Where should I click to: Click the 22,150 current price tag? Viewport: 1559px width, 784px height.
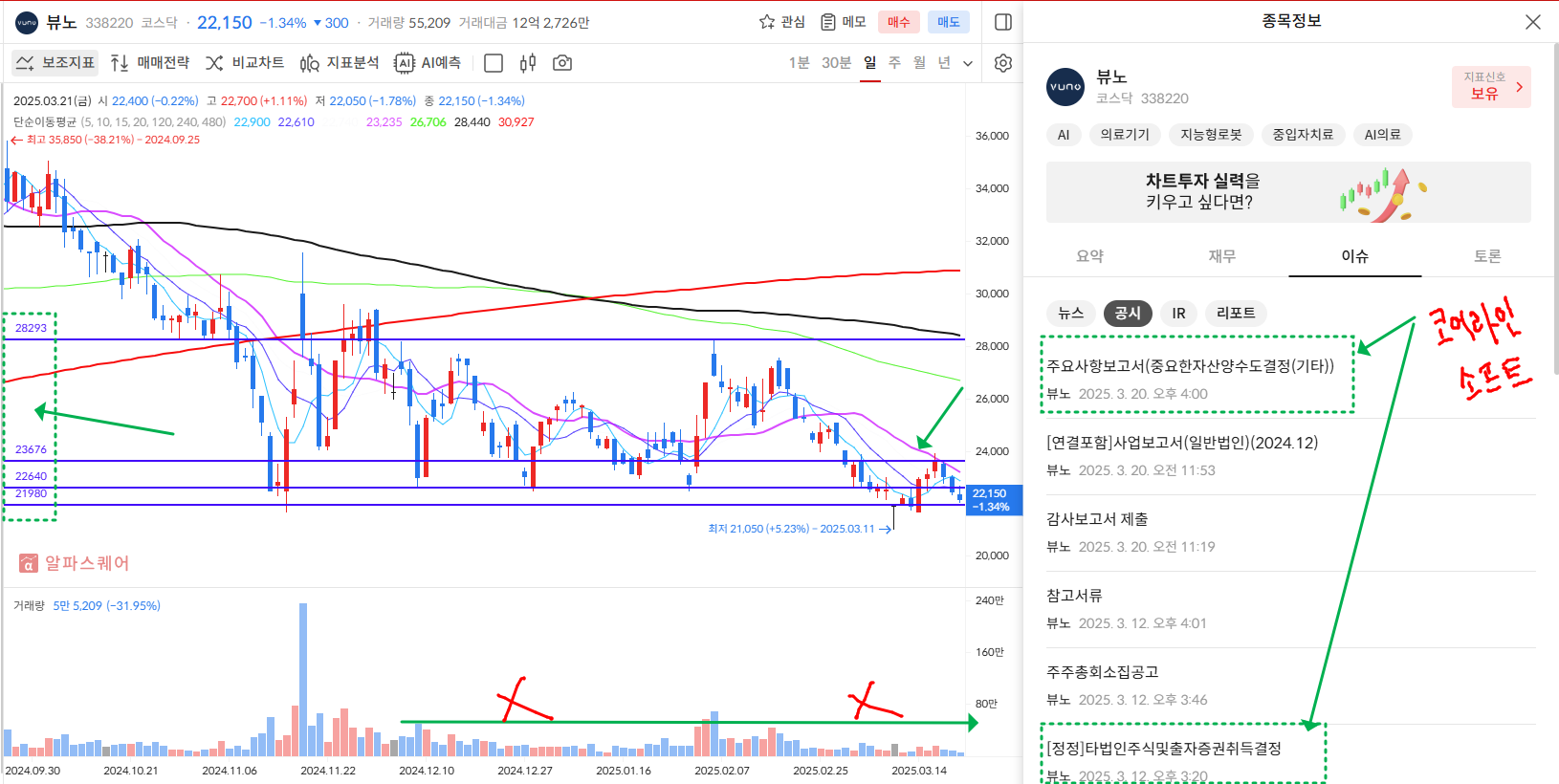(994, 500)
